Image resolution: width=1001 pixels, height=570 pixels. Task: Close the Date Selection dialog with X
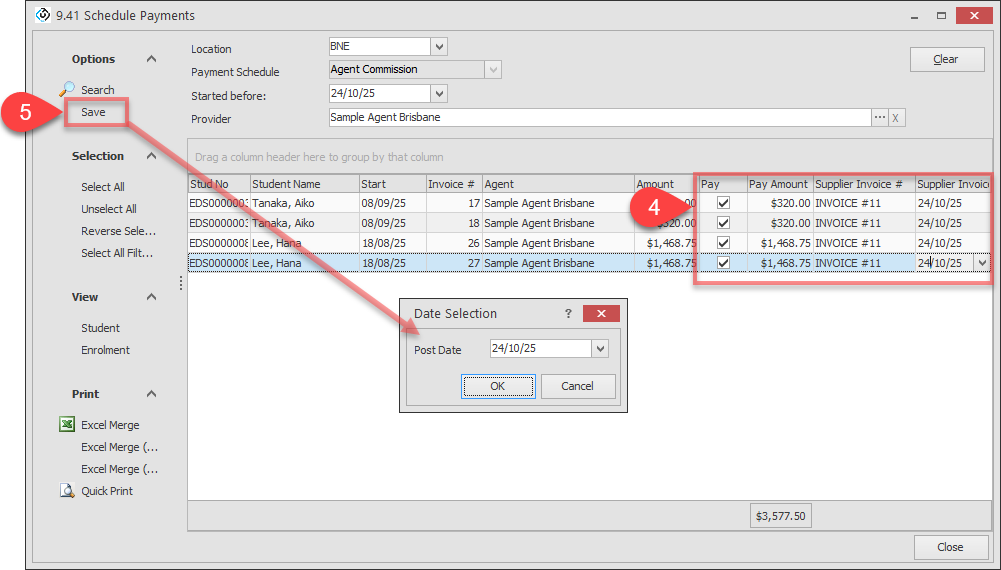(601, 314)
